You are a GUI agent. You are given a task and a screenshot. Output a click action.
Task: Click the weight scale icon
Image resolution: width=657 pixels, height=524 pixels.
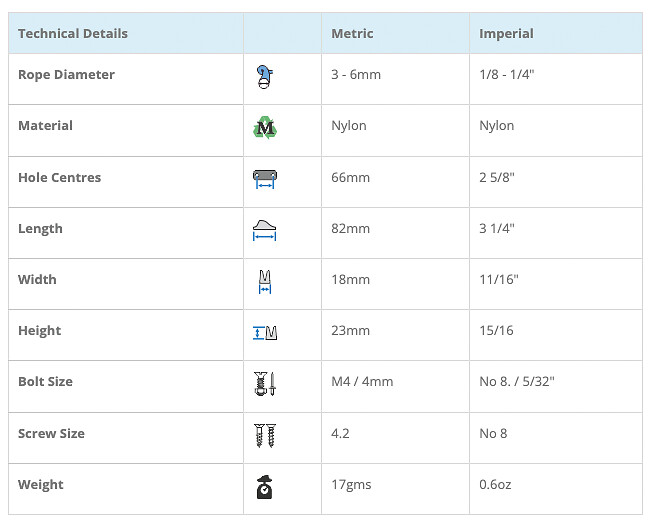click(x=264, y=486)
